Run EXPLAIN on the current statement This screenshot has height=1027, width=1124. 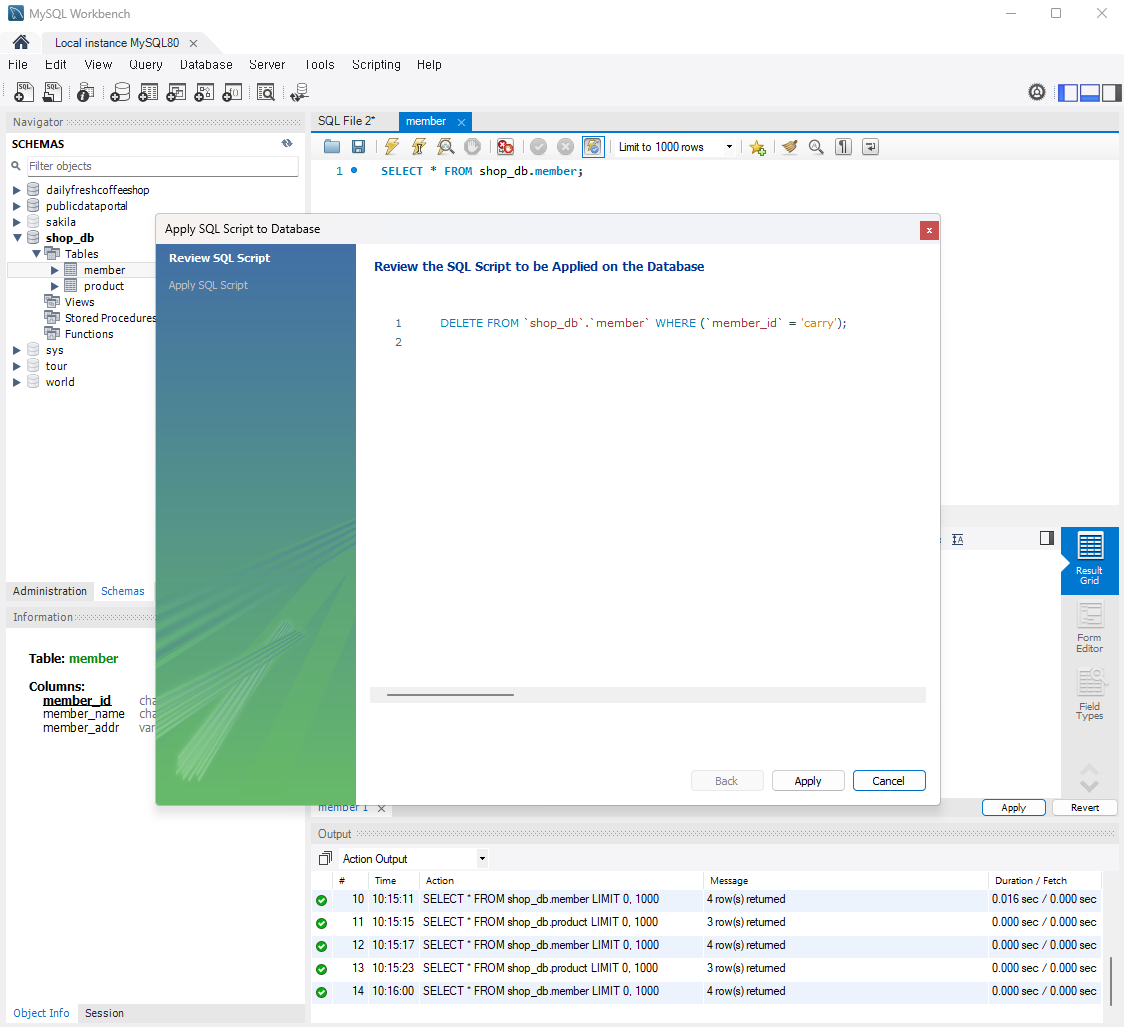point(446,147)
